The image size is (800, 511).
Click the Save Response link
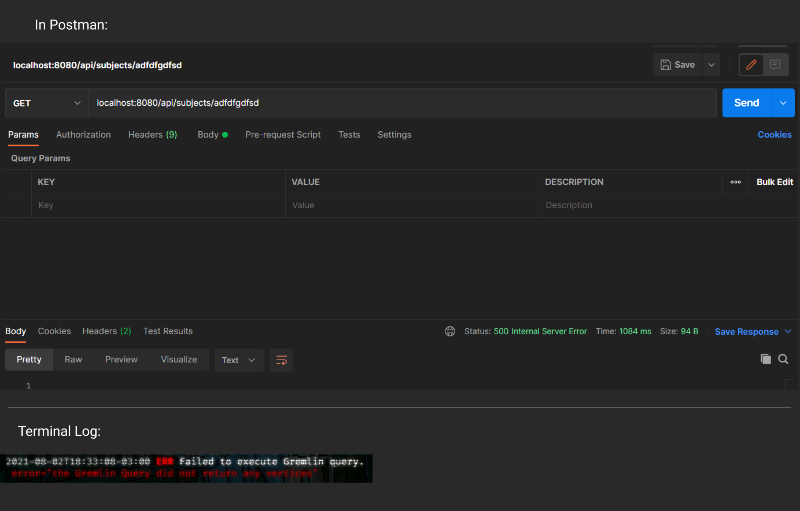click(746, 332)
